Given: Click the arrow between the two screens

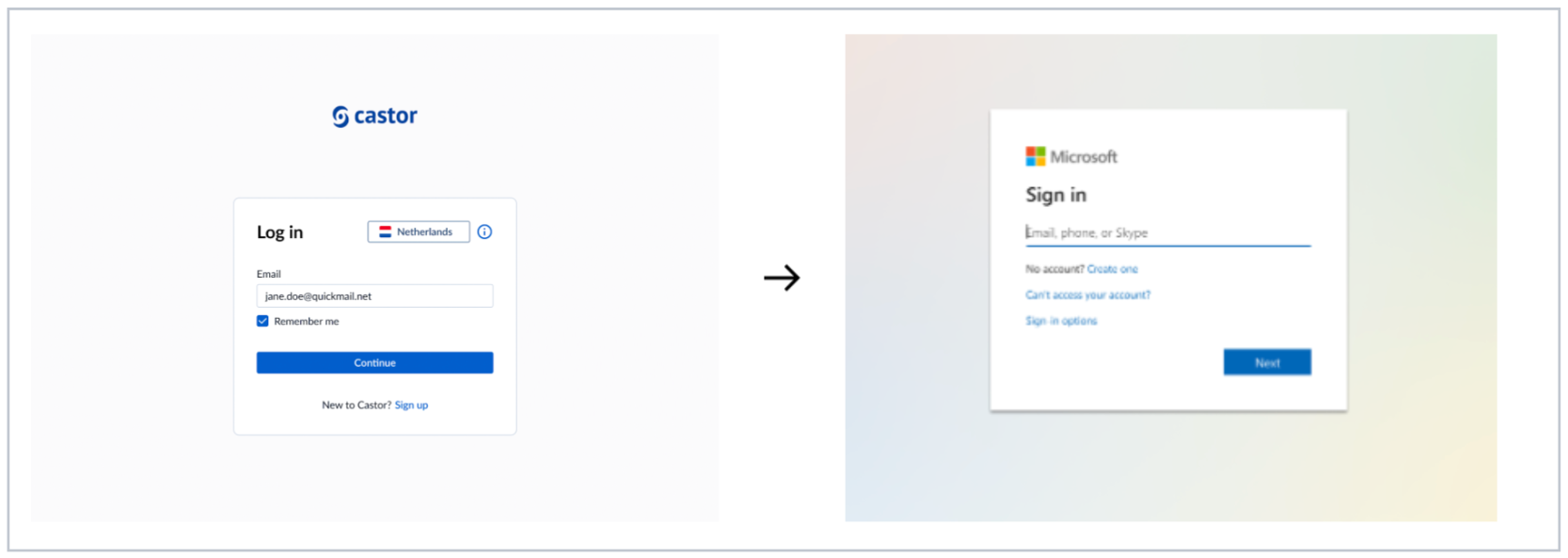Looking at the screenshot, I should click(x=782, y=278).
